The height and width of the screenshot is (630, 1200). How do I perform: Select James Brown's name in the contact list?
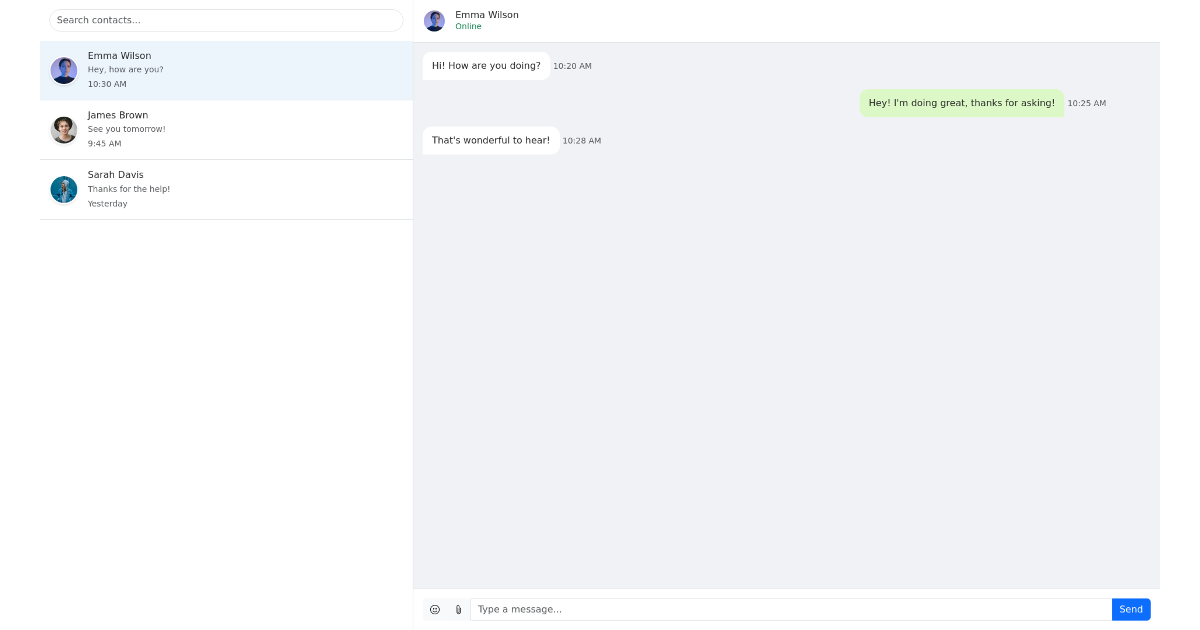click(x=118, y=115)
